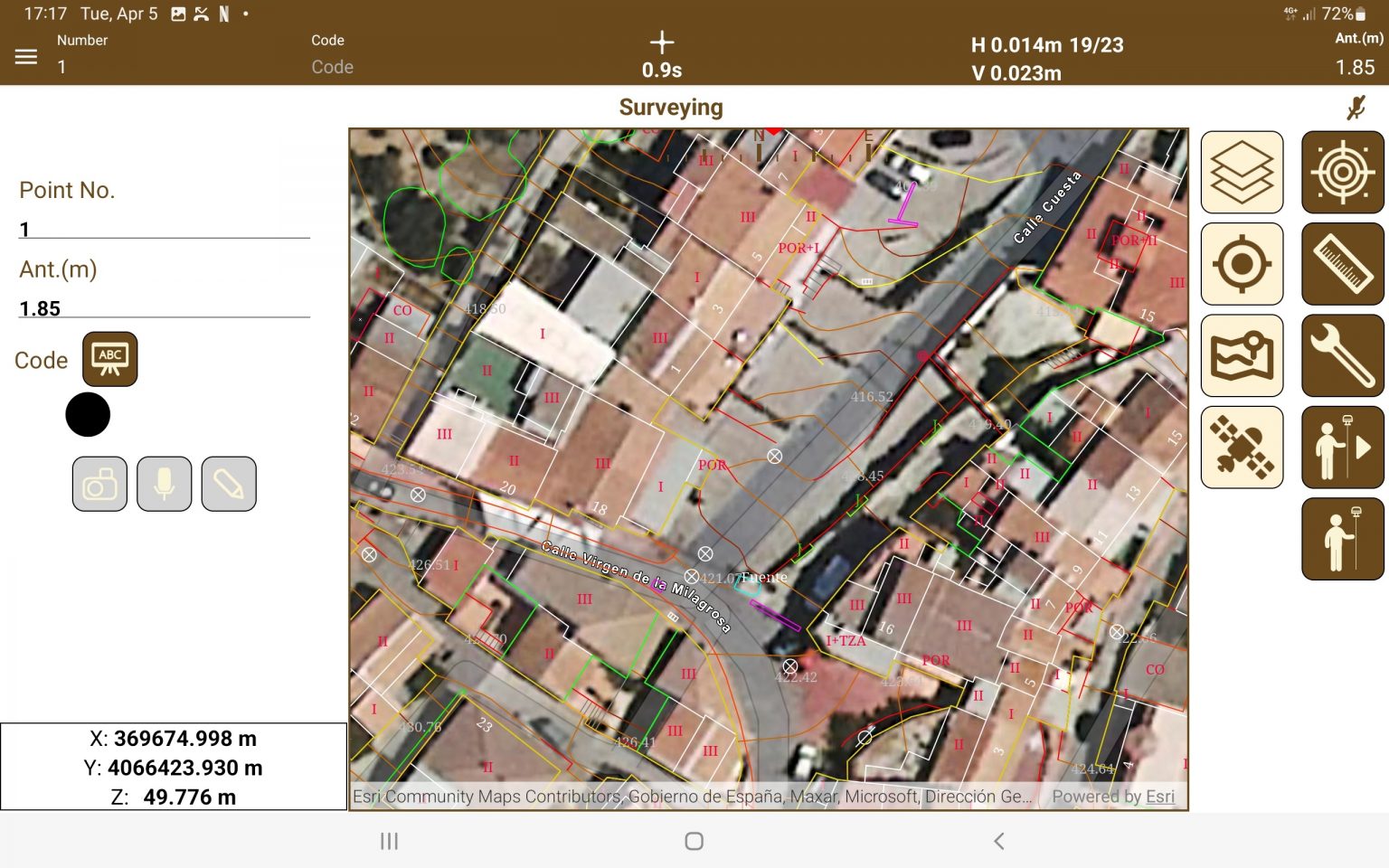
Task: Tap the Code field in header
Action: click(x=332, y=67)
